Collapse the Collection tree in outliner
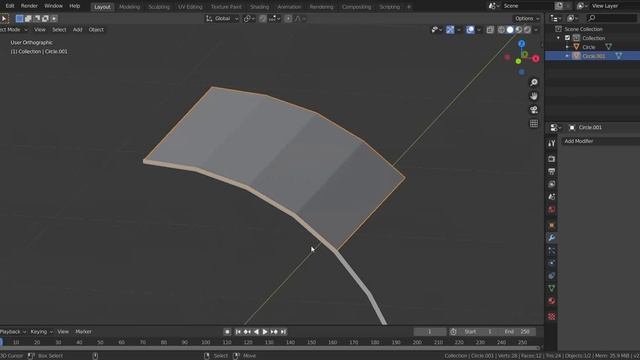This screenshot has width=640, height=360. point(558,38)
